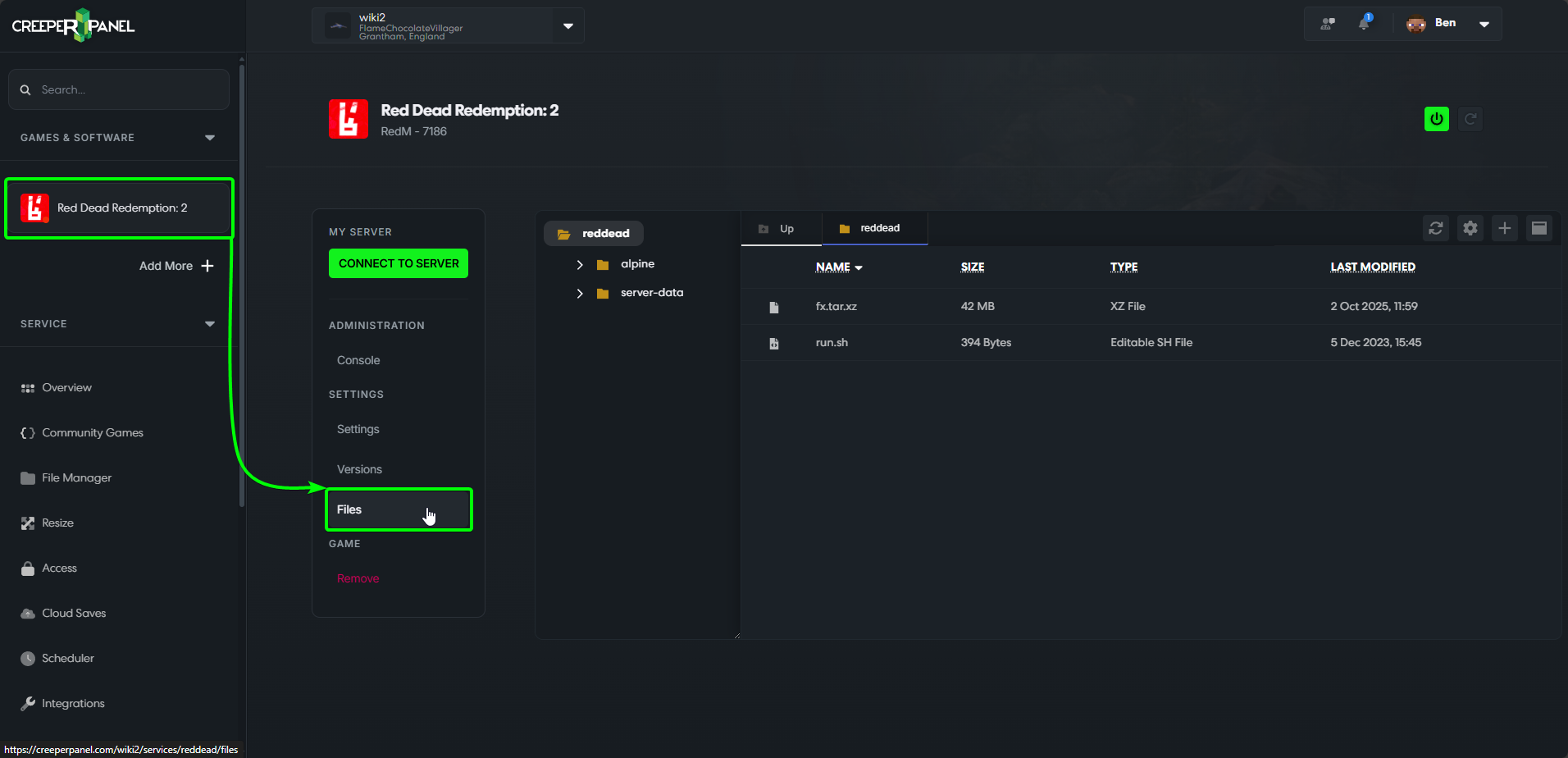Switch to the Up tab
1568x758 pixels.
click(x=780, y=228)
